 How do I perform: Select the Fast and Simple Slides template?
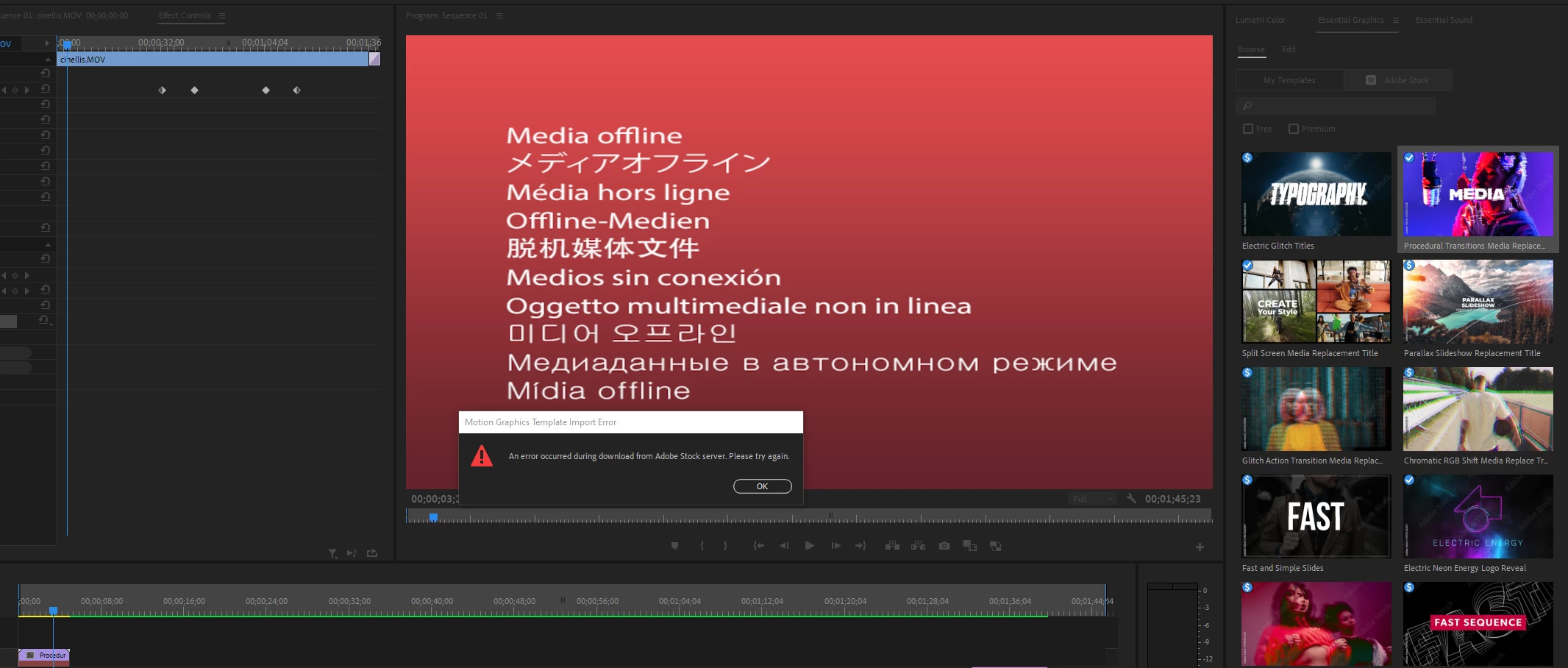coord(1316,516)
